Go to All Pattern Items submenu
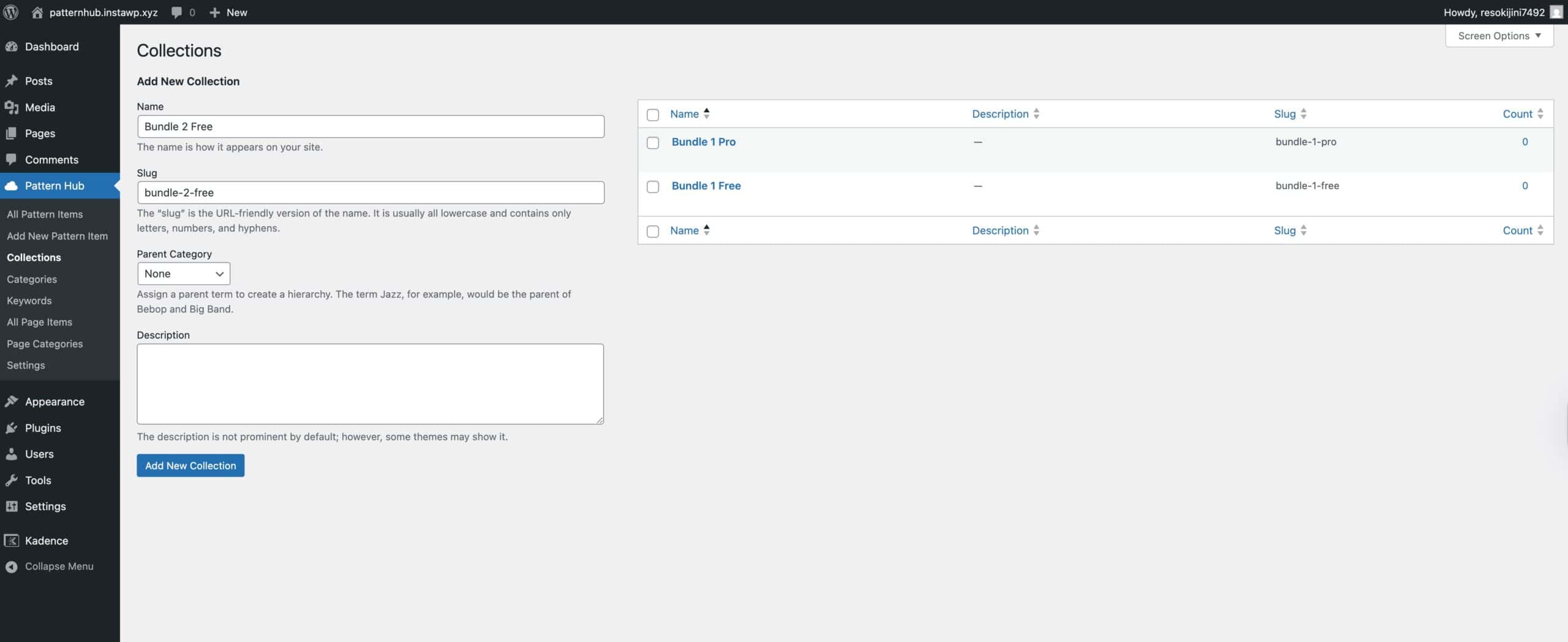 pyautogui.click(x=45, y=214)
